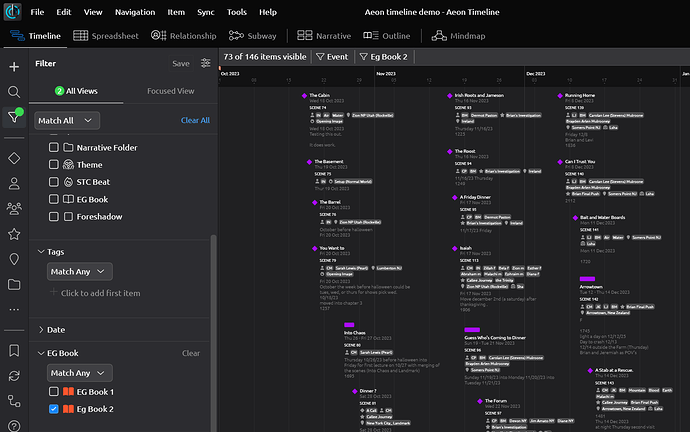This screenshot has height=432, width=690.
Task: Check the EG Book 1 checkbox
Action: tap(54, 392)
